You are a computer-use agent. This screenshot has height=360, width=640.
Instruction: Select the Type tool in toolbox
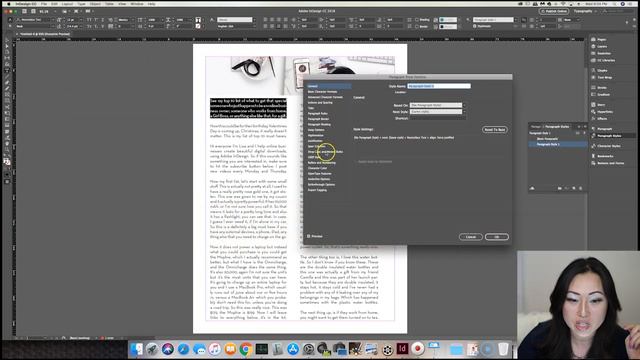pyautogui.click(x=7, y=70)
